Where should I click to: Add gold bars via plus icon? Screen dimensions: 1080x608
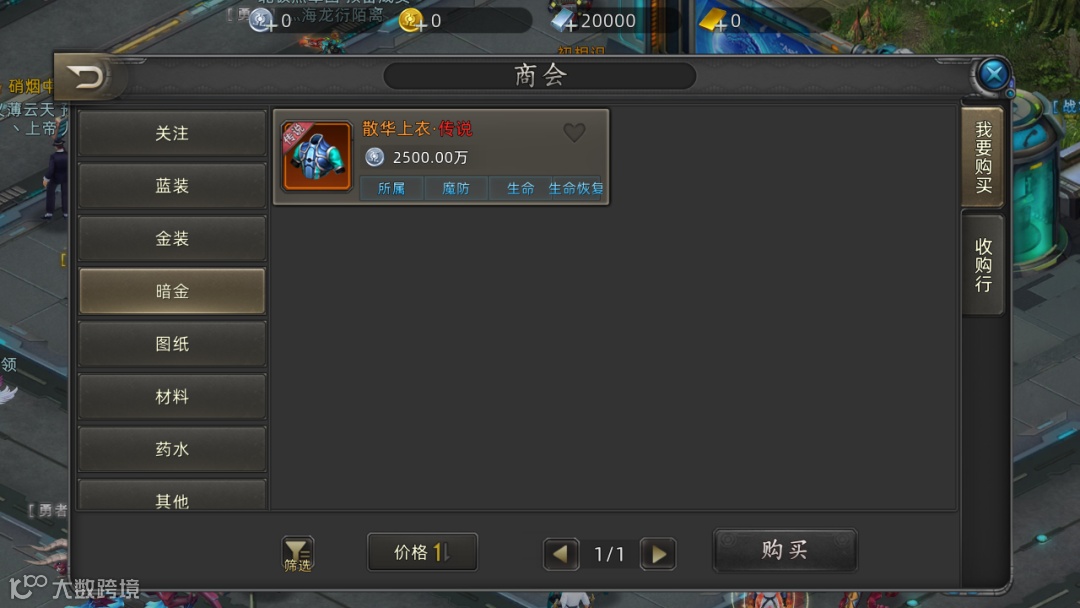click(720, 25)
